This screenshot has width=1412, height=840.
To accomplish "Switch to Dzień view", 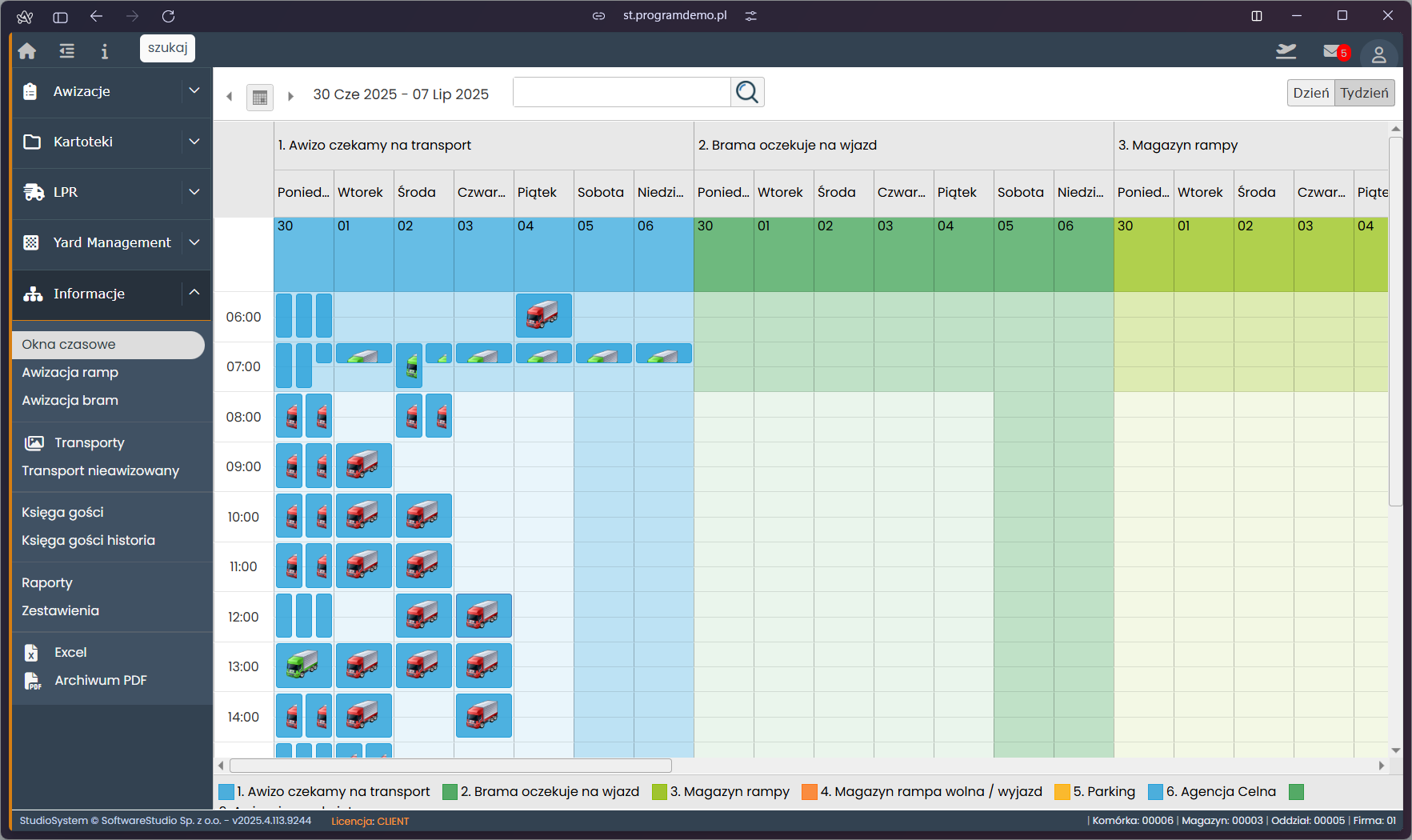I will click(1310, 93).
